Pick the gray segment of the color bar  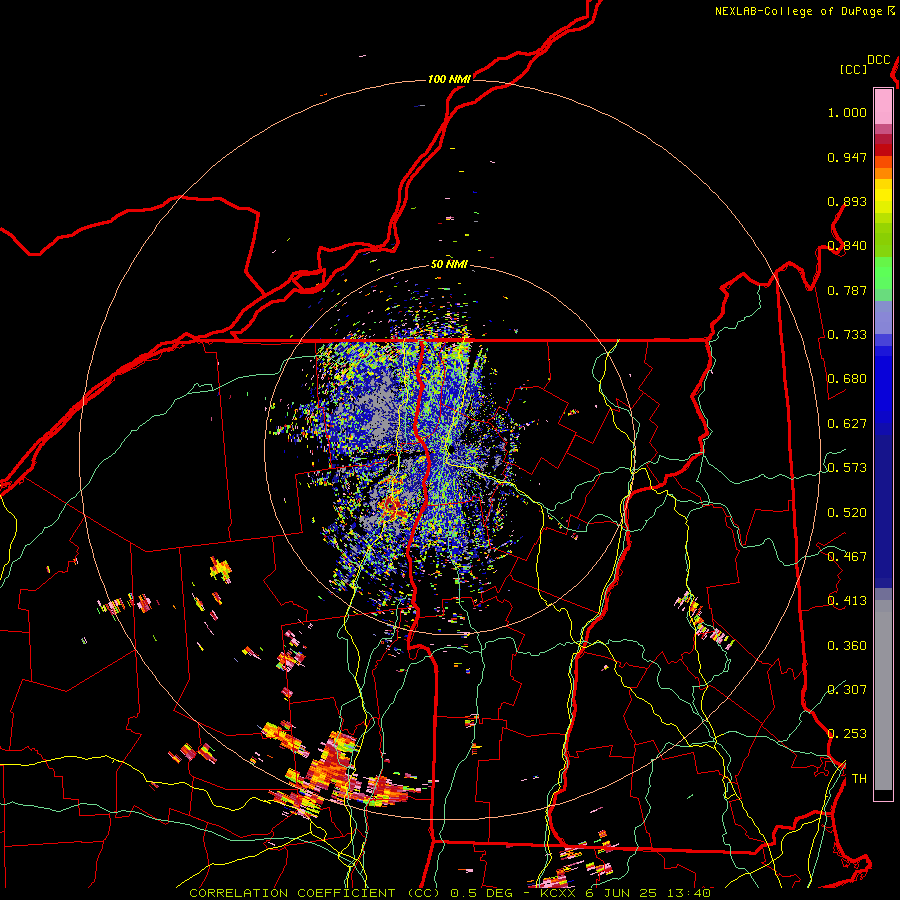coord(883,695)
